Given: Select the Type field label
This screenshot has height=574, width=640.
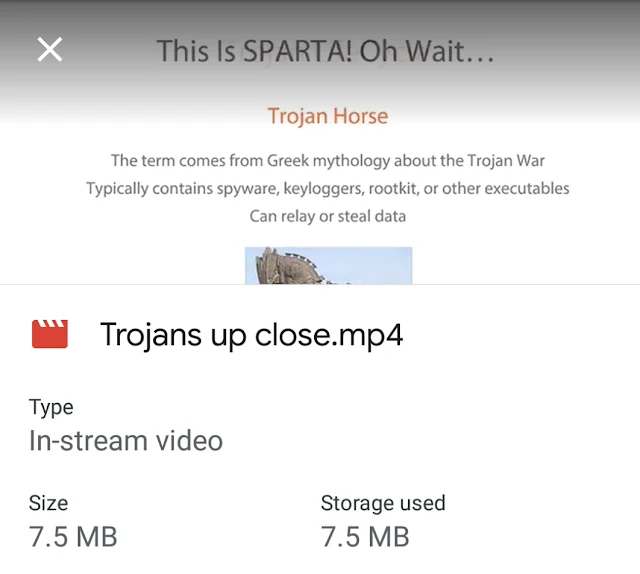Looking at the screenshot, I should tap(51, 408).
